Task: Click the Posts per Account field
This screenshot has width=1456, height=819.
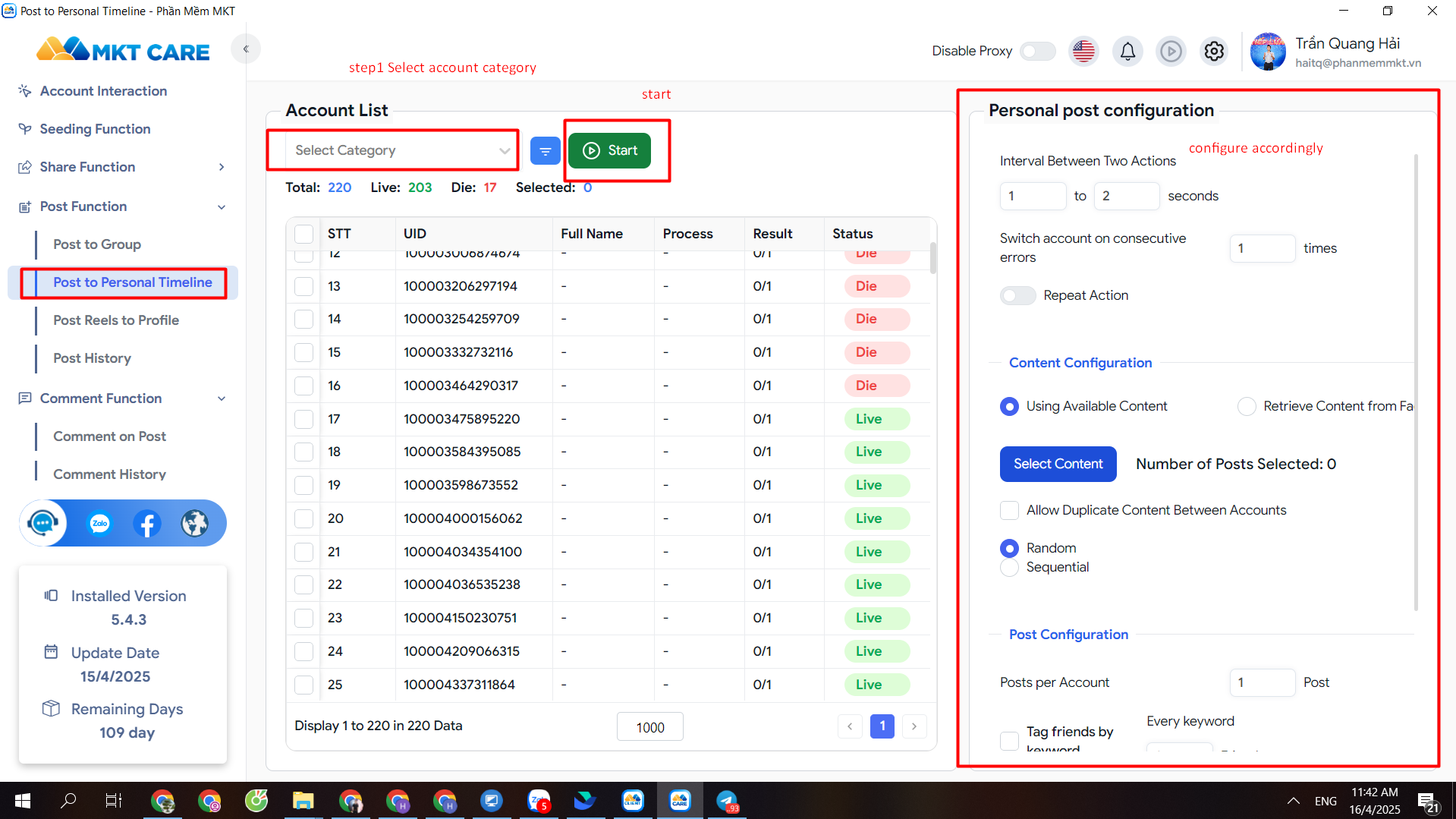Action: [x=1262, y=682]
